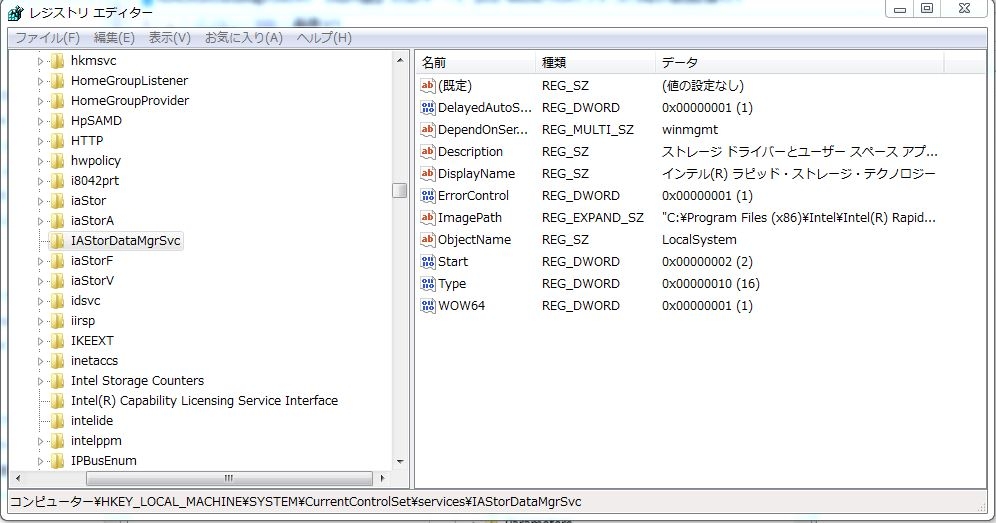
Task: Click the idsvc folder icon
Action: pyautogui.click(x=57, y=301)
